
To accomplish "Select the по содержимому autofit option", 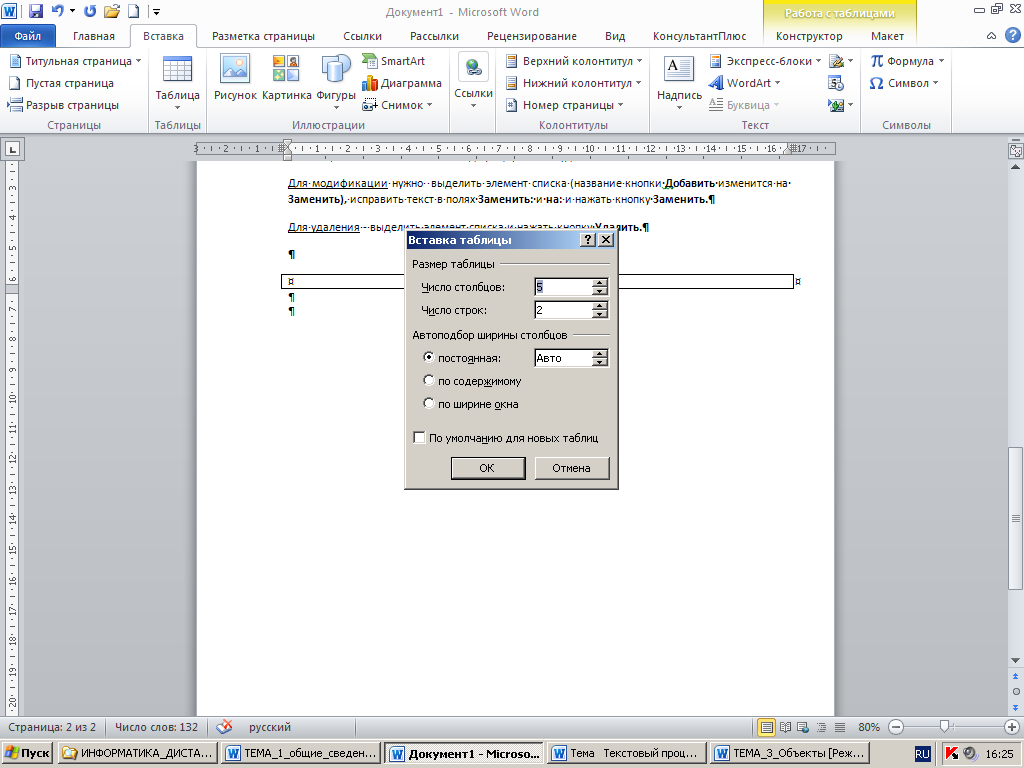I will click(x=472, y=381).
